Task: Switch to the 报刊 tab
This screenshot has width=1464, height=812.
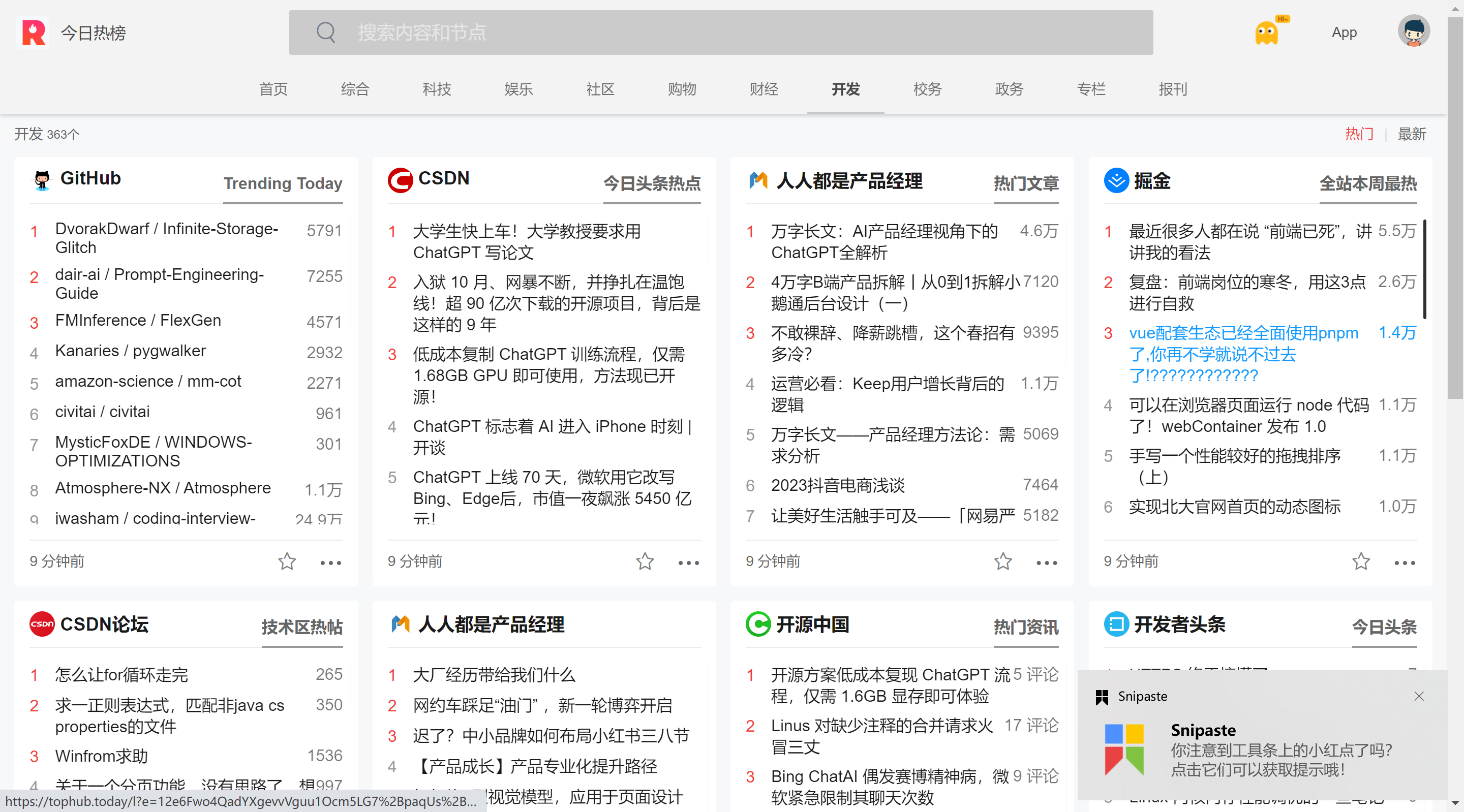Action: (x=1174, y=88)
